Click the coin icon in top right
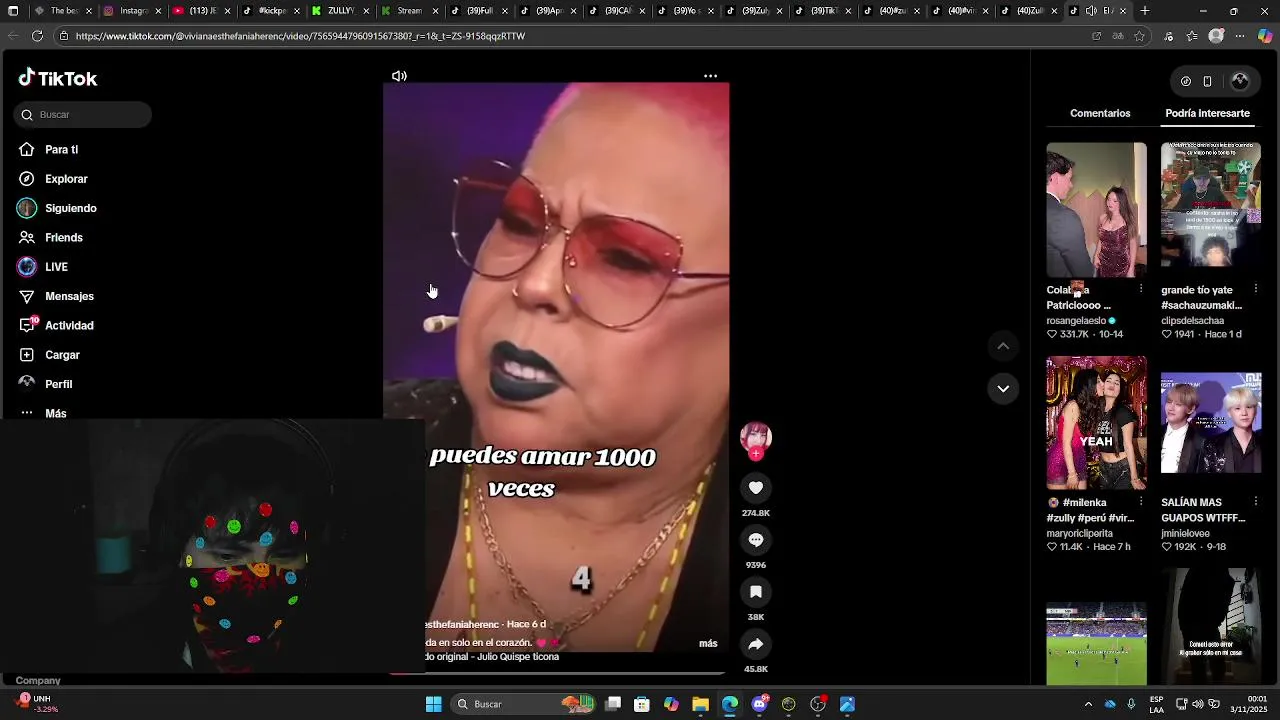Image resolution: width=1280 pixels, height=720 pixels. 1186,81
